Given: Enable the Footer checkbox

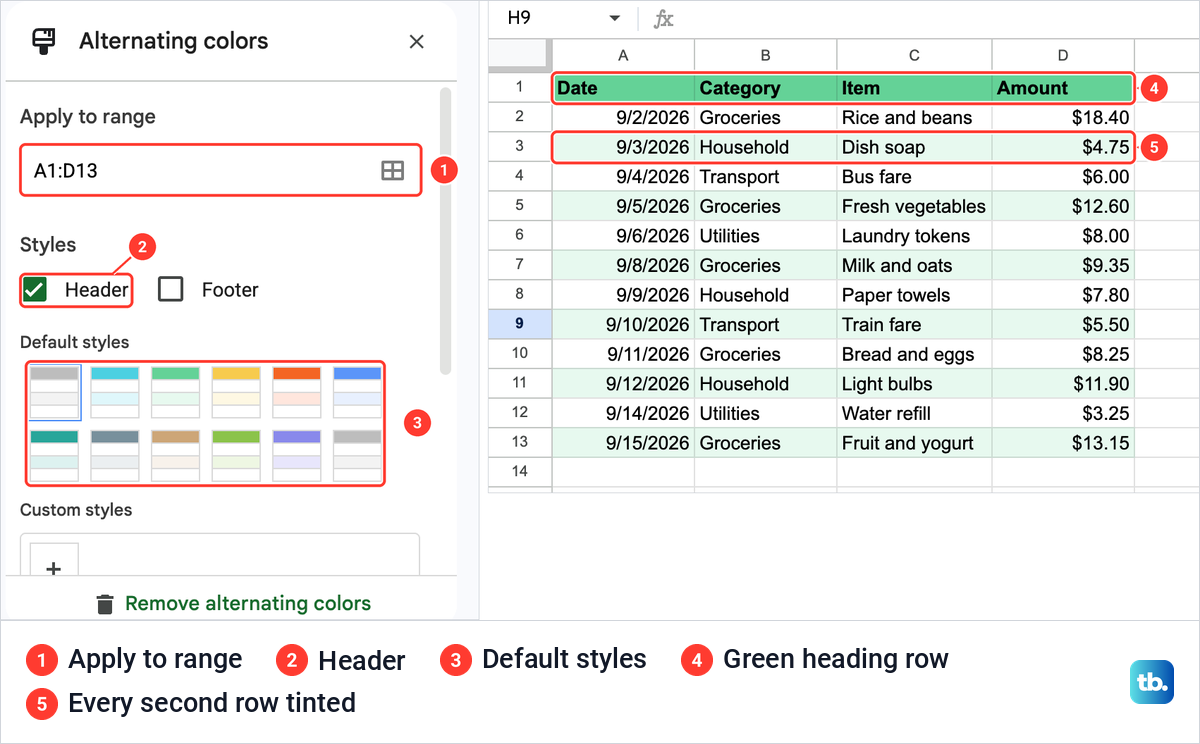Looking at the screenshot, I should tap(171, 290).
